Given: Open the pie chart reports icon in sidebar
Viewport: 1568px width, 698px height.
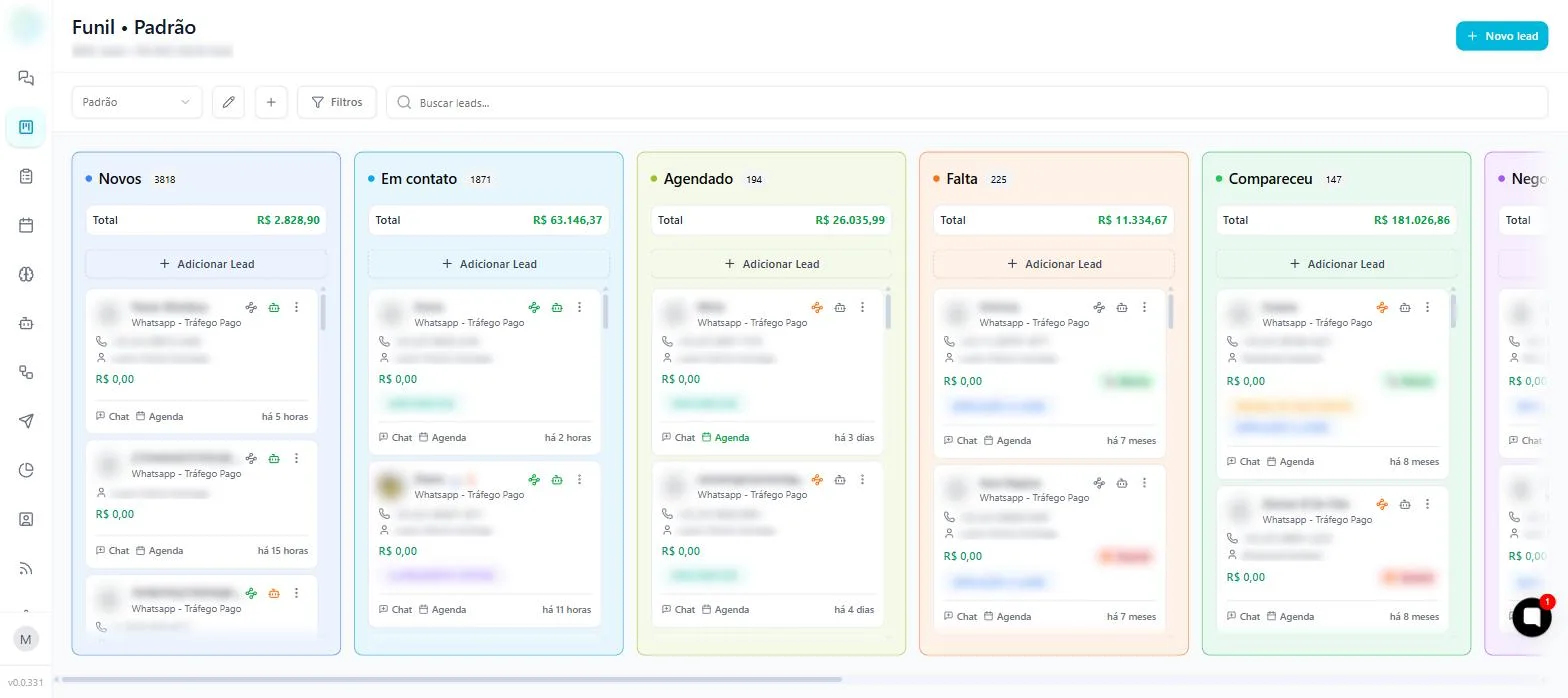Looking at the screenshot, I should coord(26,470).
